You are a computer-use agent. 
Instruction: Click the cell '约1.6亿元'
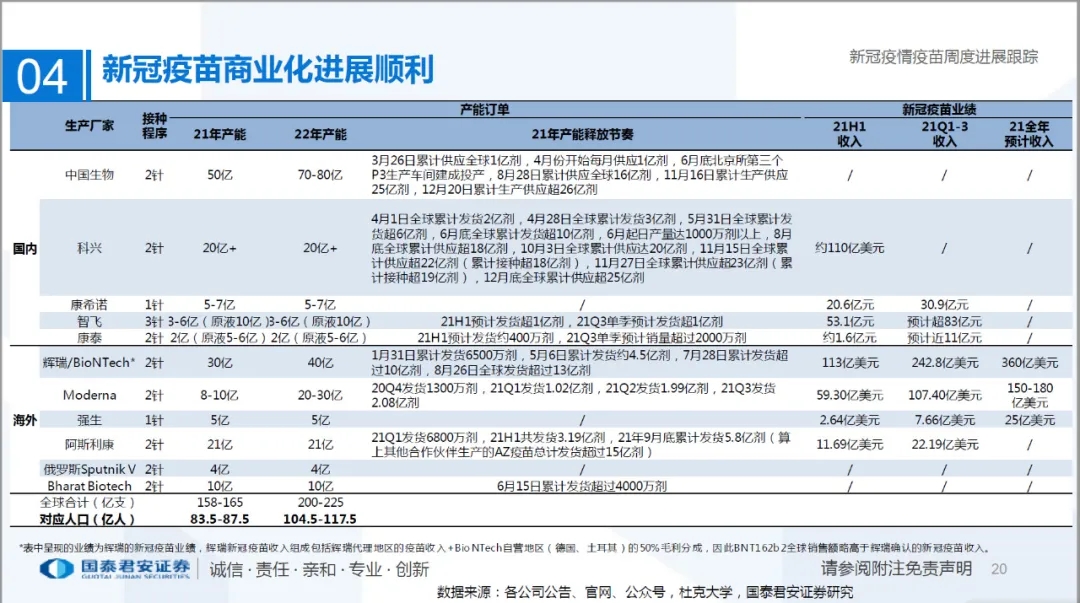[x=849, y=338]
